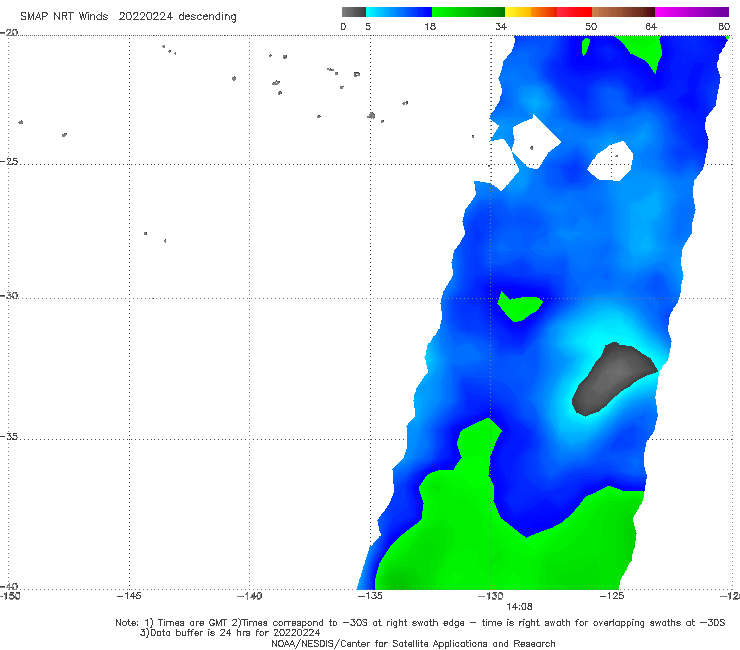Click the color bar label '50'

click(x=591, y=26)
